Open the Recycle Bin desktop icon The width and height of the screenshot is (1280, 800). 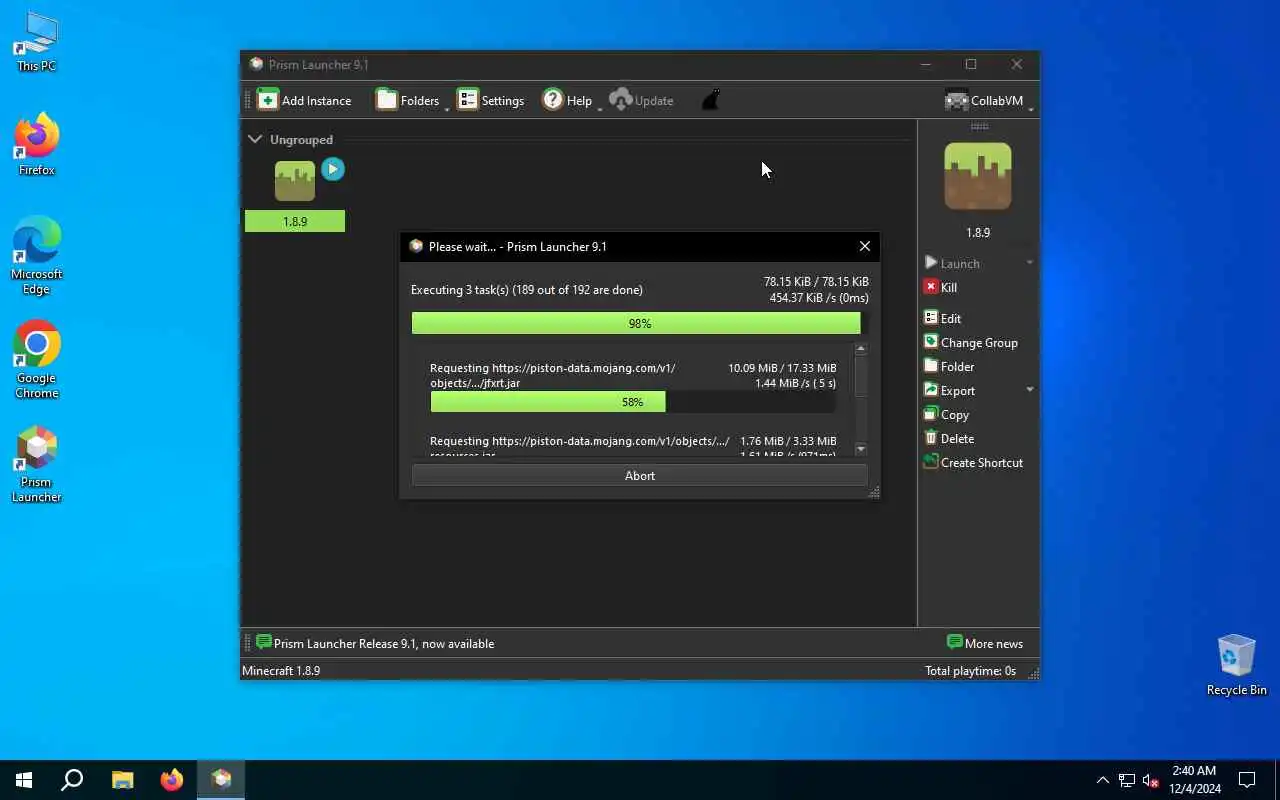pyautogui.click(x=1237, y=664)
